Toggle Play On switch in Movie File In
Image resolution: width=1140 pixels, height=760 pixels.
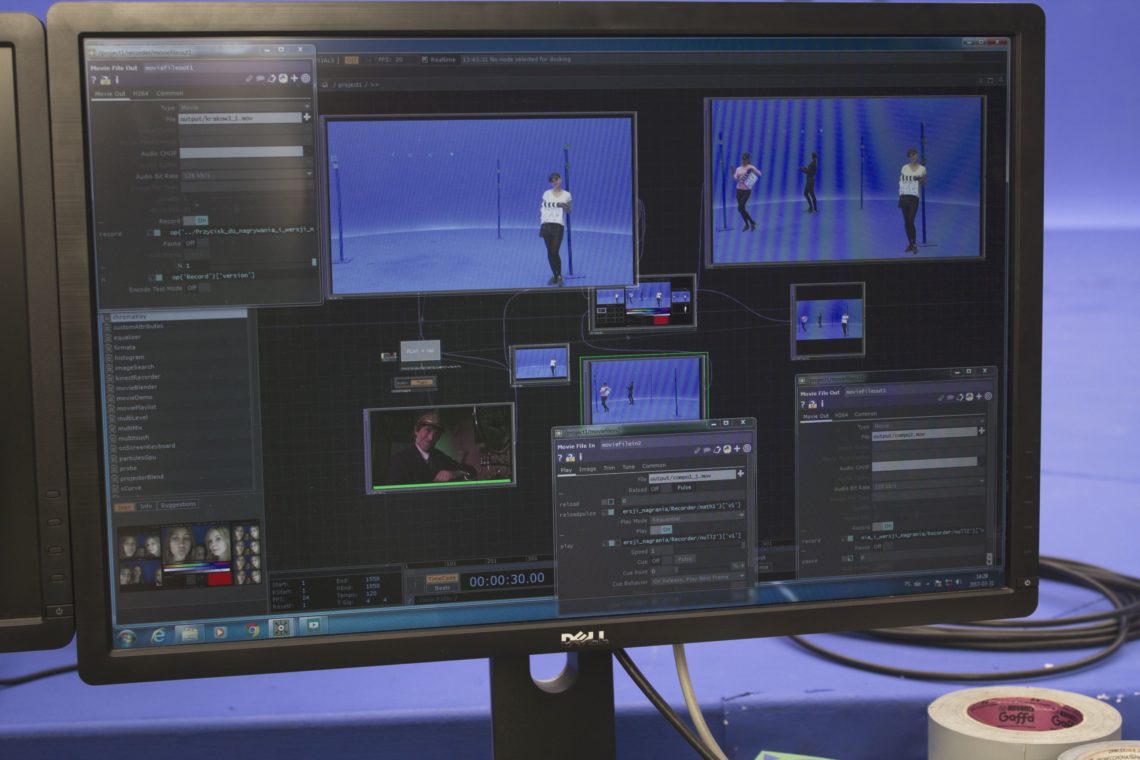tap(661, 530)
